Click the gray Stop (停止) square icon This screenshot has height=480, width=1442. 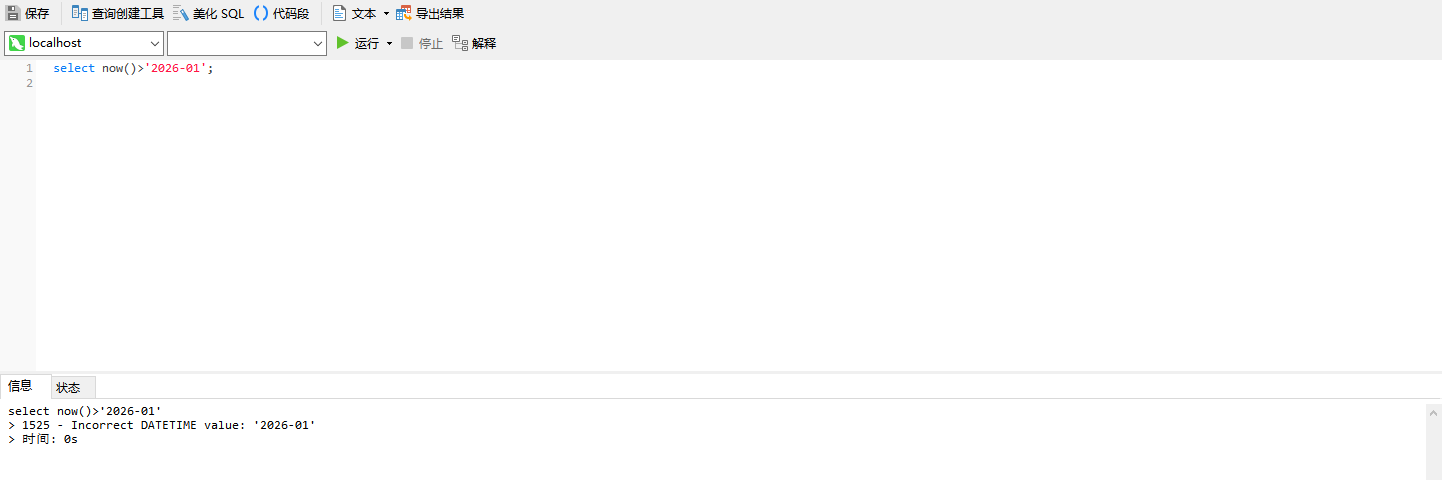pos(407,43)
